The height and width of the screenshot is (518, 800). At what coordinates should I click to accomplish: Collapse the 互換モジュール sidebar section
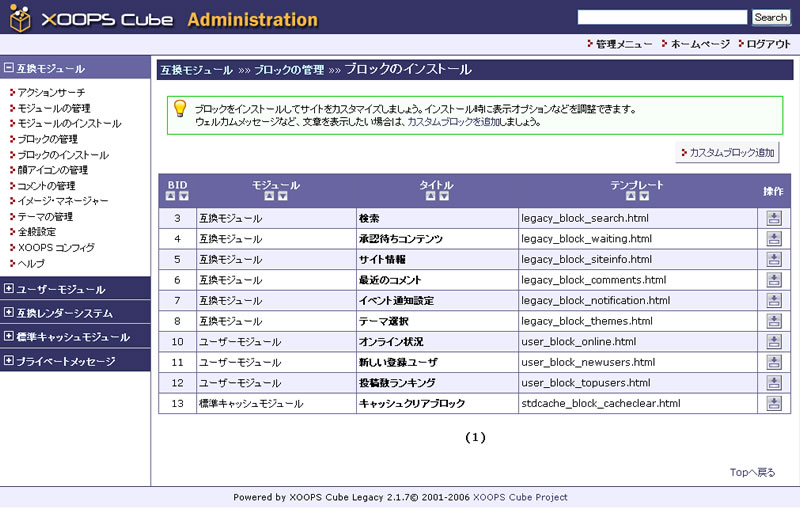[9, 68]
